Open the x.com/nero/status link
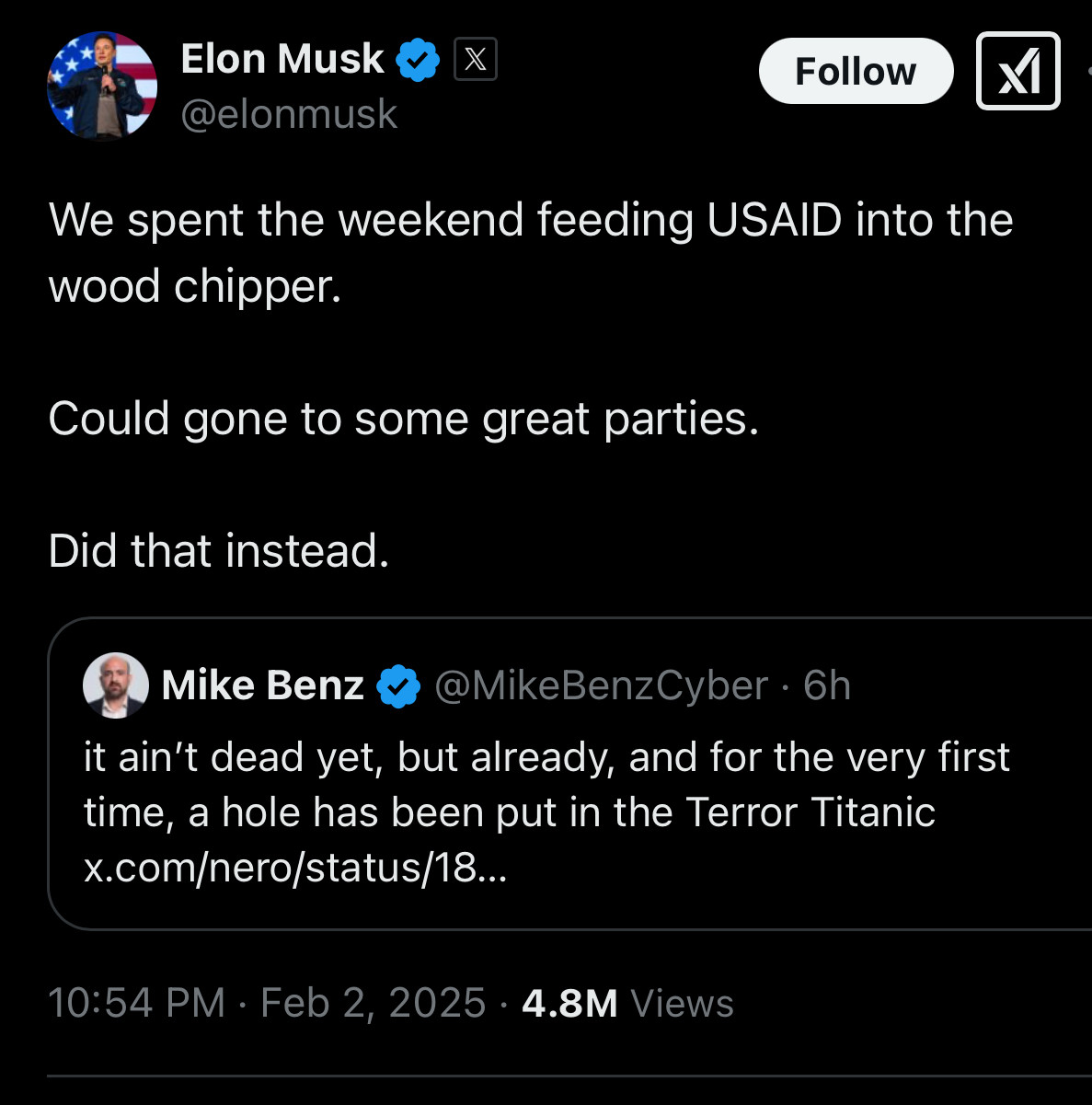 [295, 868]
